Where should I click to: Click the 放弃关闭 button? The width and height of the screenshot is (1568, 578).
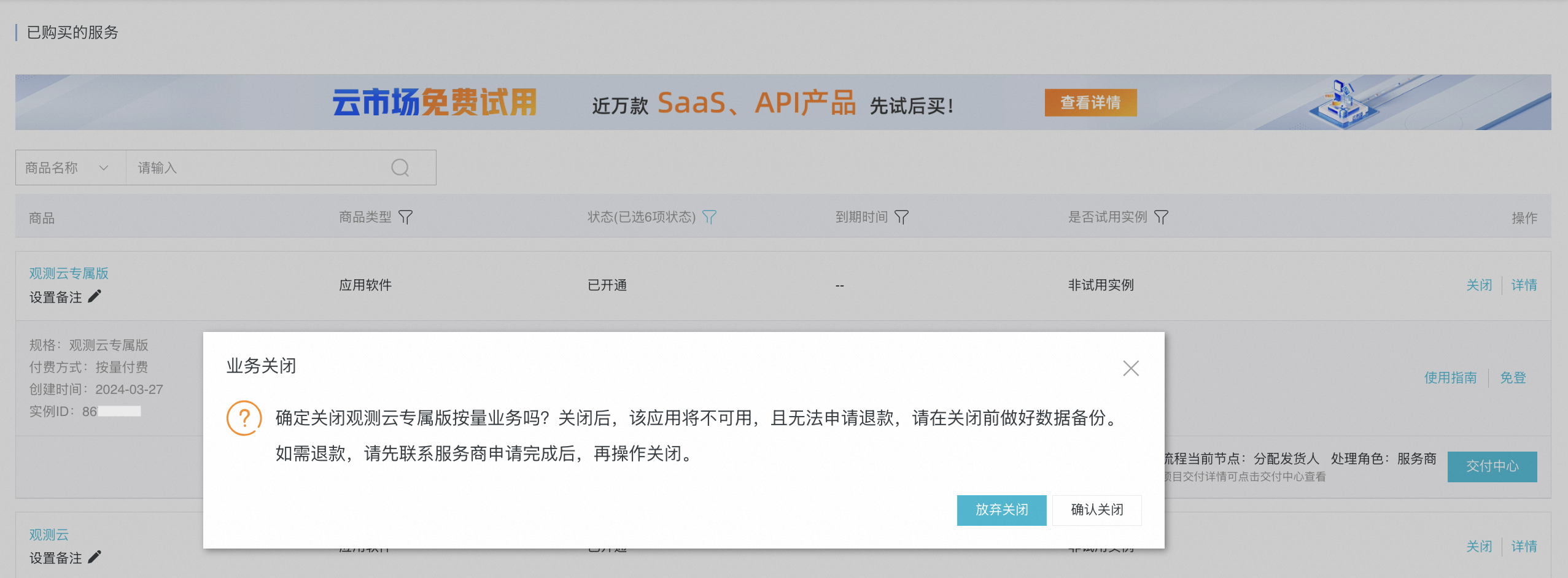click(1001, 510)
